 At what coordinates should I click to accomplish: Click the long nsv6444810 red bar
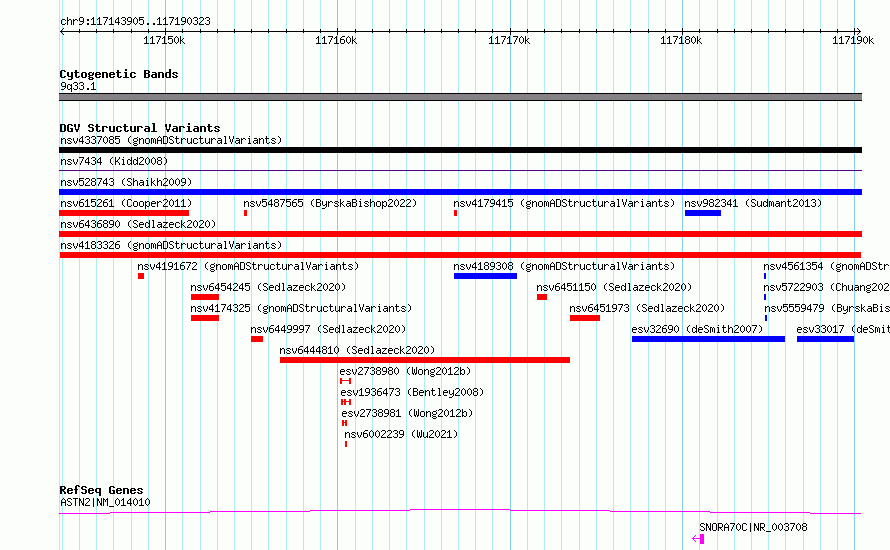[x=425, y=360]
